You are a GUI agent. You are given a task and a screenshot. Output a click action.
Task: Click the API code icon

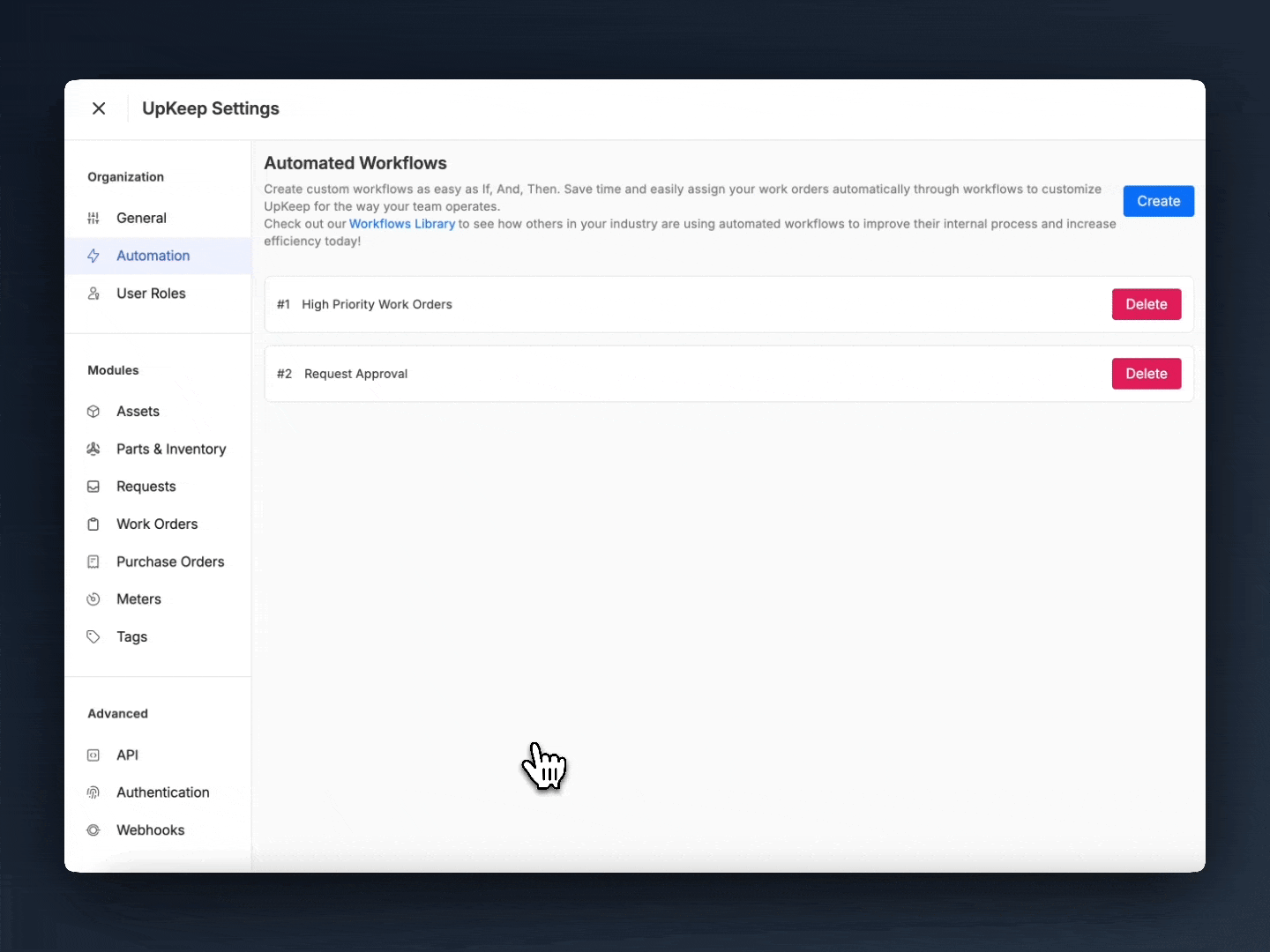coord(93,755)
